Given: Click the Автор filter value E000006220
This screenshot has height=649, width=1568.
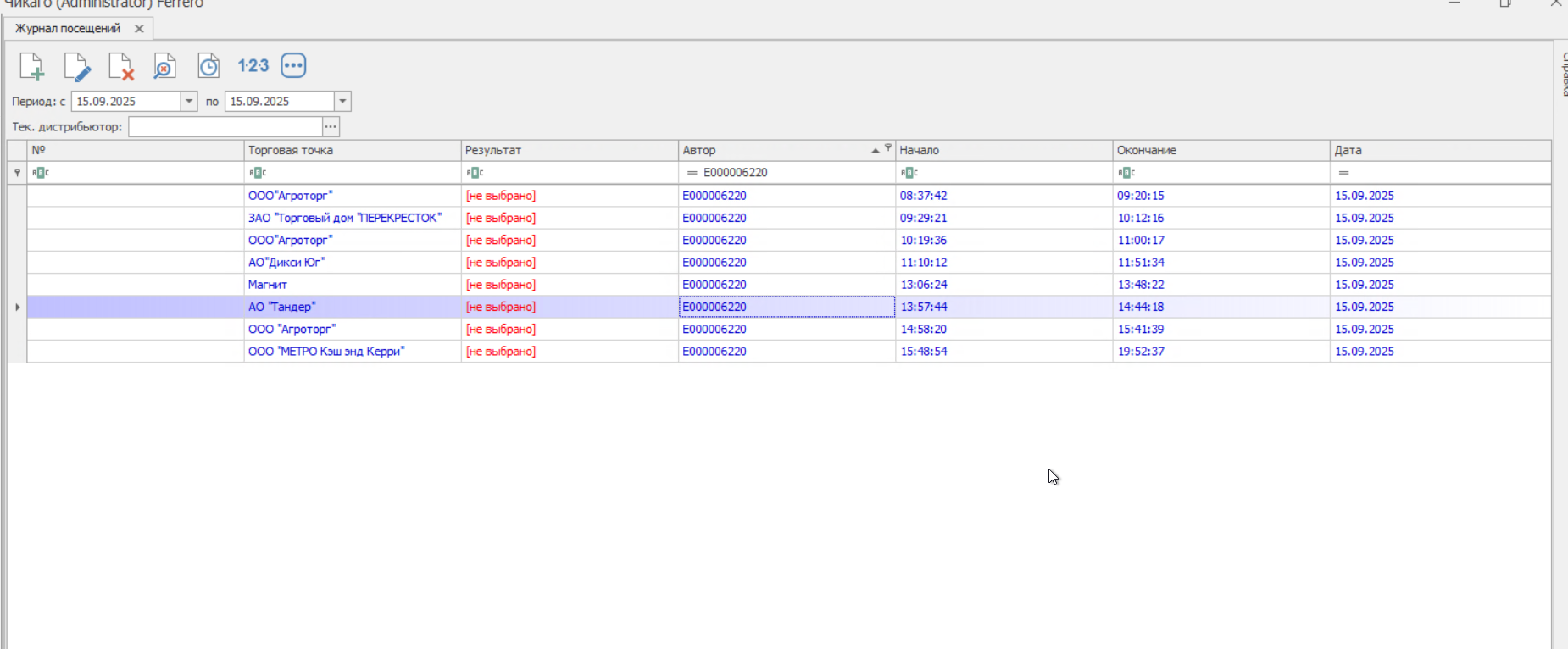Looking at the screenshot, I should [736, 173].
